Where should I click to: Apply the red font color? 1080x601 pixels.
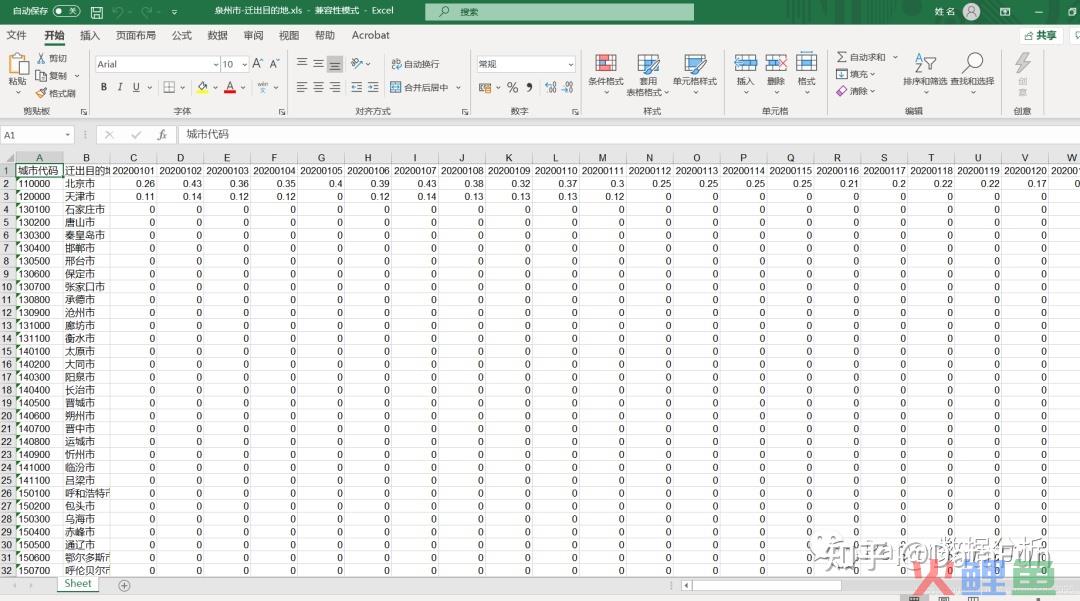pos(230,87)
